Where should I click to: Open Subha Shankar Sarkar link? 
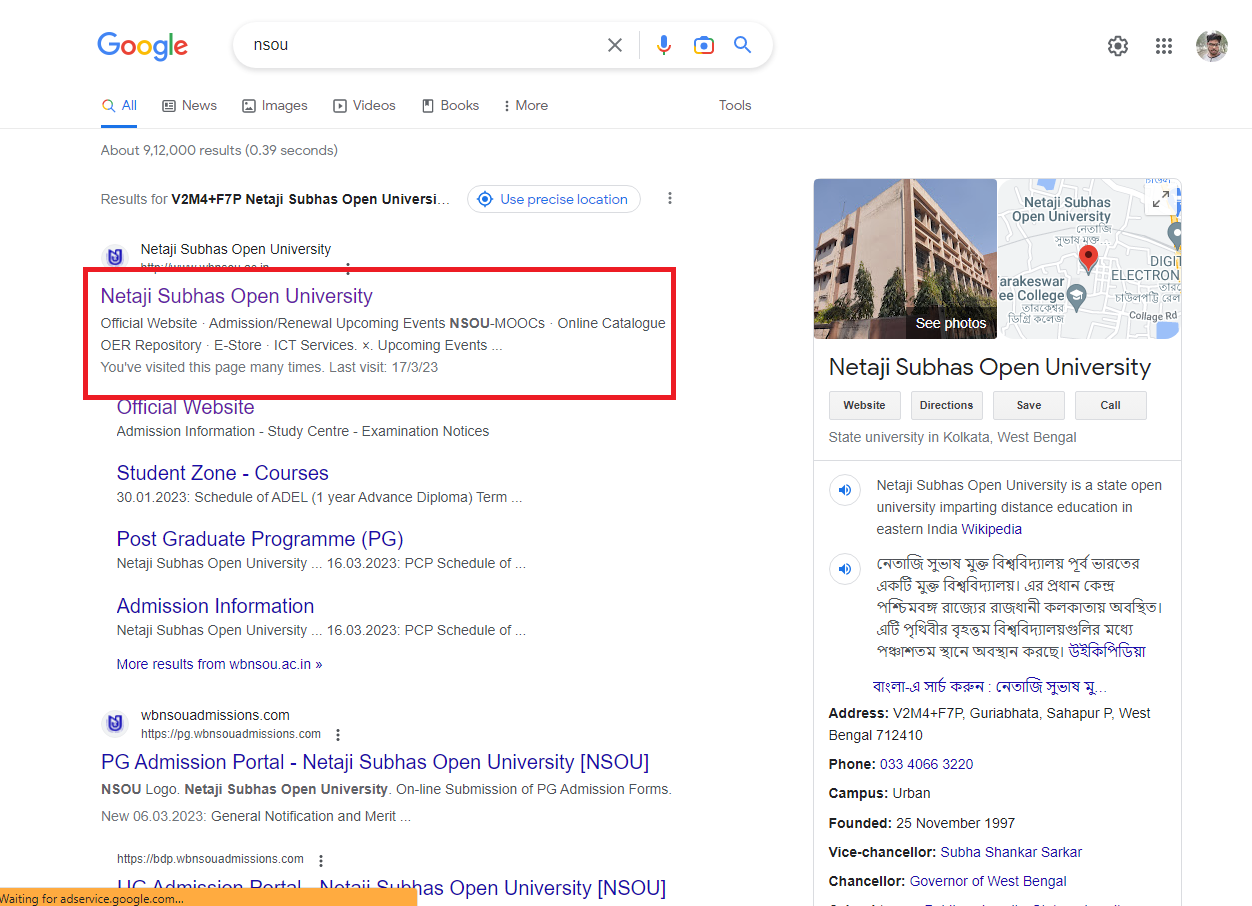1011,852
